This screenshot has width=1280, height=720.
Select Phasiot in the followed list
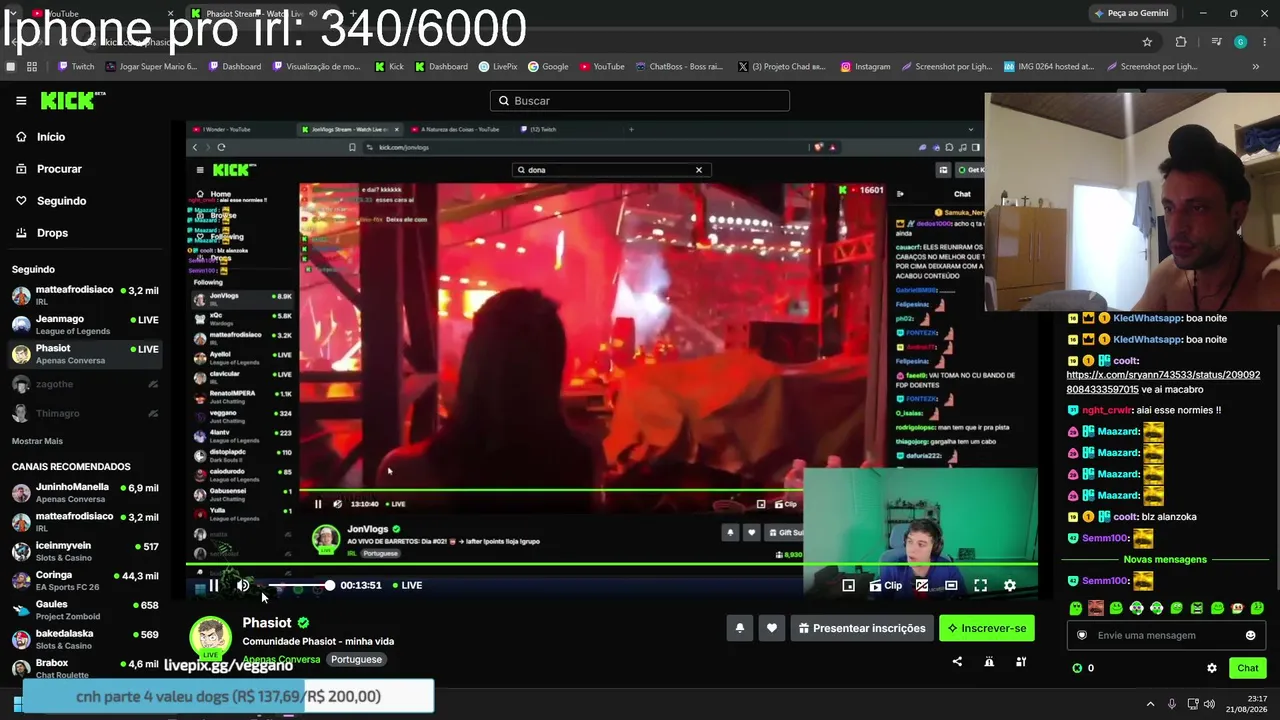point(85,354)
